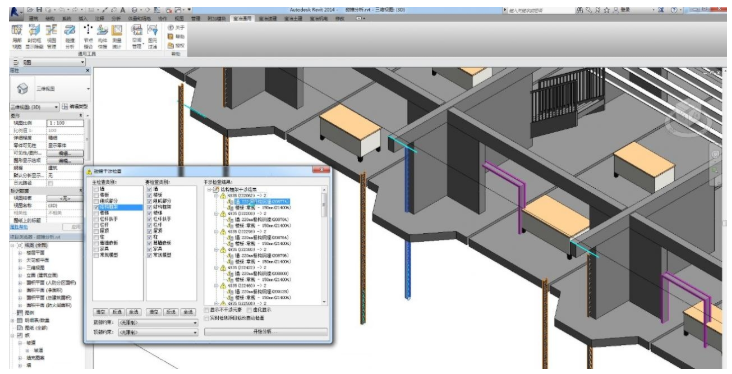Click the 3D view house icon in Properties
The image size is (732, 374).
pyautogui.click(x=22, y=89)
